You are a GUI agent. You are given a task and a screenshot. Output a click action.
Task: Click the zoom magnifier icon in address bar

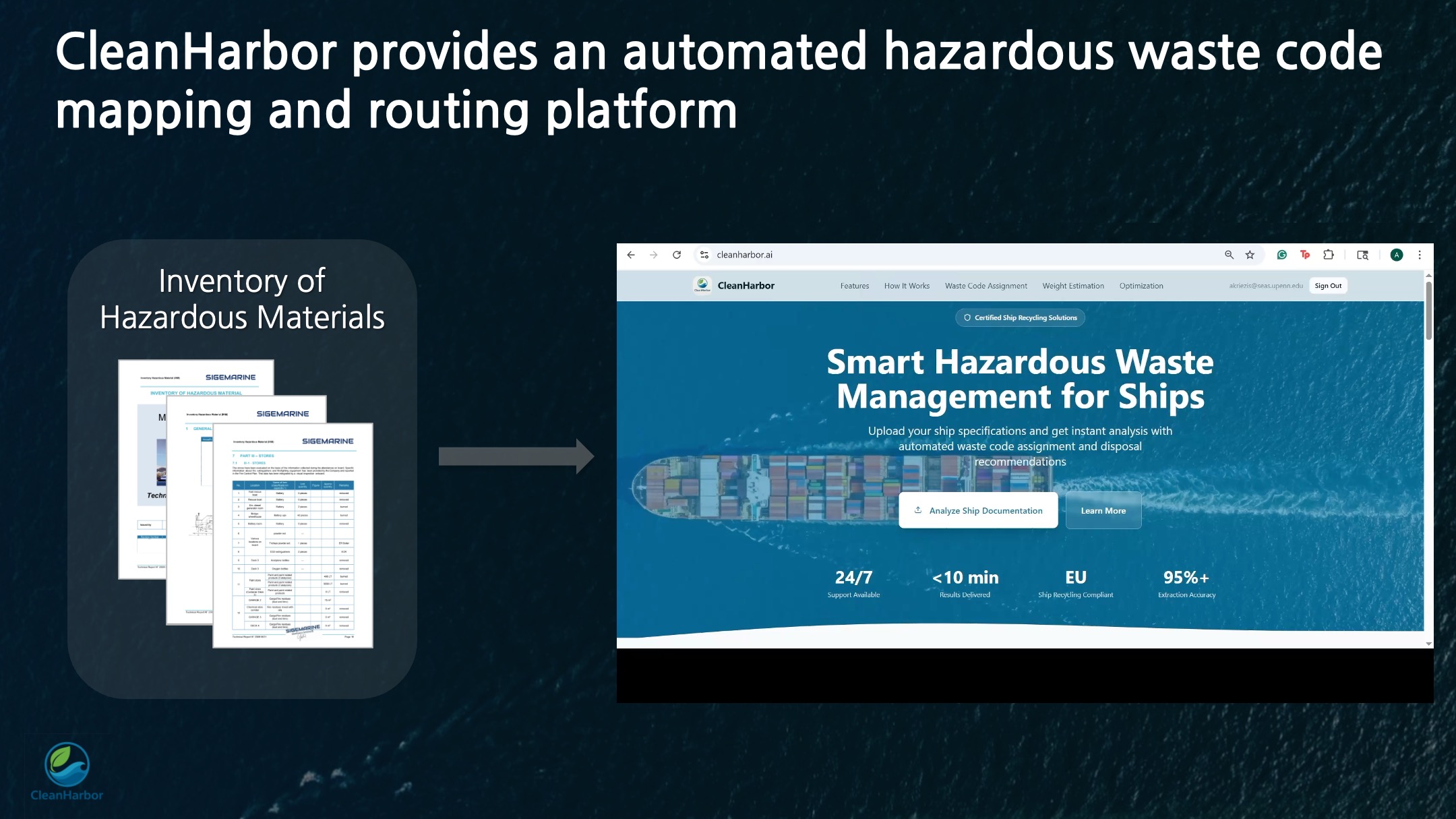[1229, 255]
